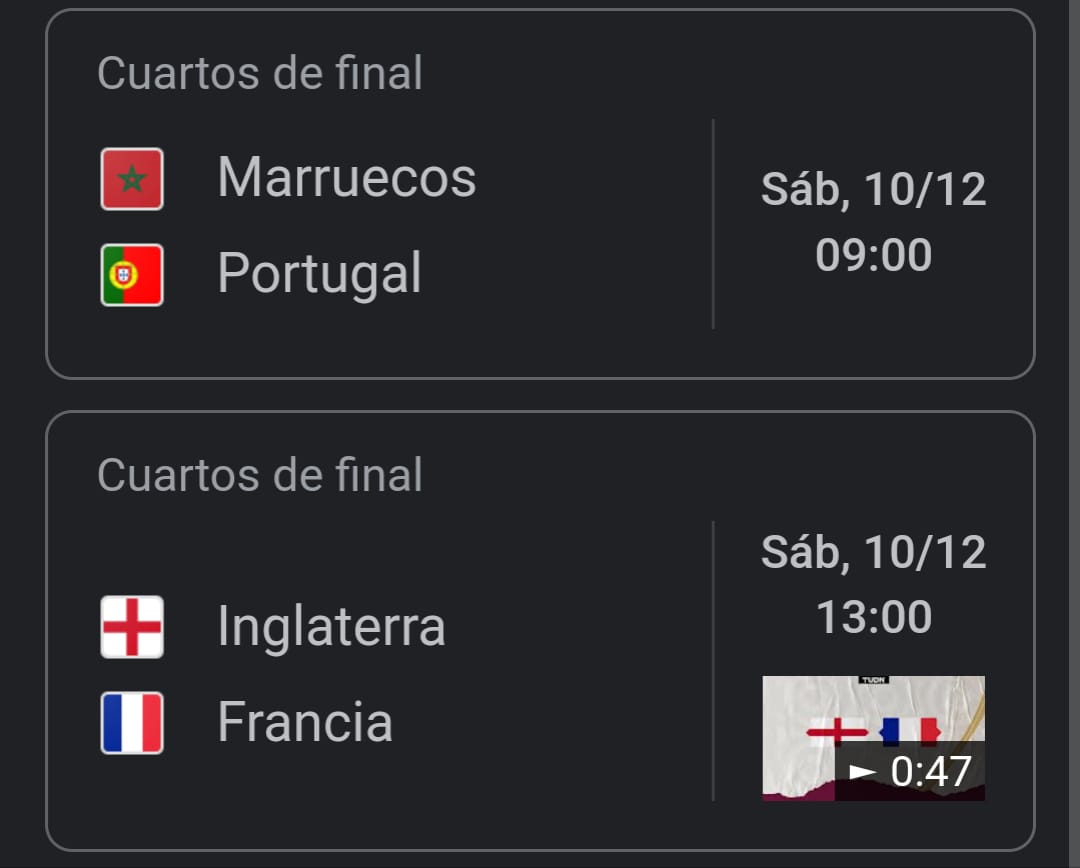Image resolution: width=1080 pixels, height=868 pixels.
Task: Select the Francia team name
Action: click(305, 722)
